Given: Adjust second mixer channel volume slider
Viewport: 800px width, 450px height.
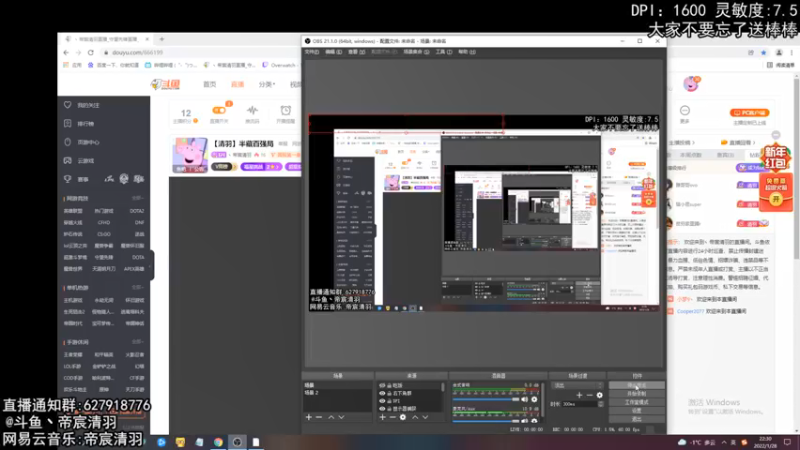Looking at the screenshot, I should tap(486, 421).
